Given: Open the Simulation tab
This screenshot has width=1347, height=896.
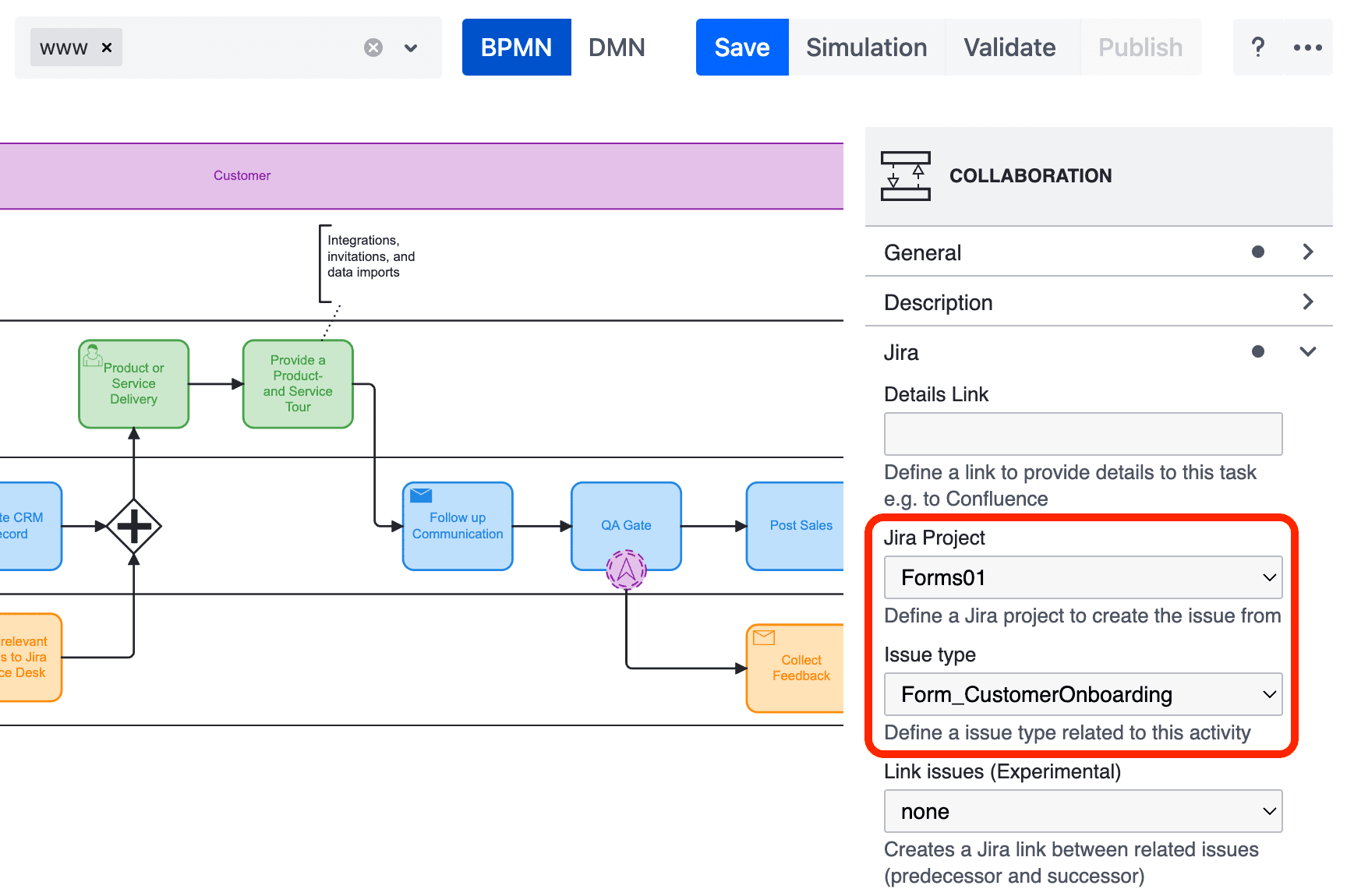Looking at the screenshot, I should point(866,47).
